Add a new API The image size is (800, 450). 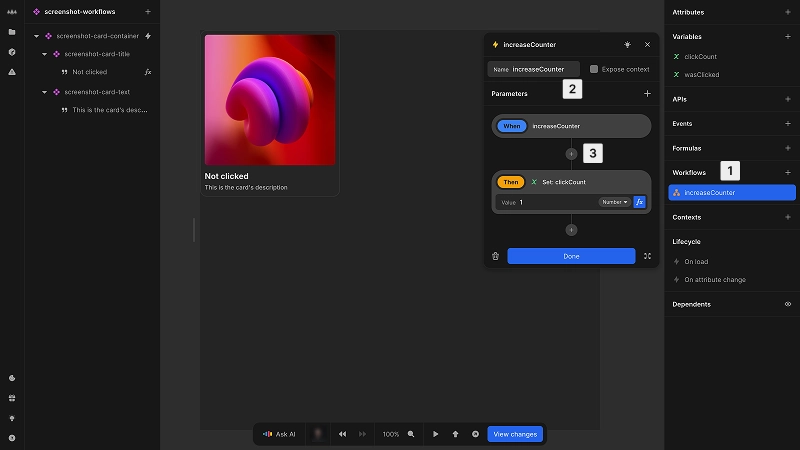click(787, 99)
